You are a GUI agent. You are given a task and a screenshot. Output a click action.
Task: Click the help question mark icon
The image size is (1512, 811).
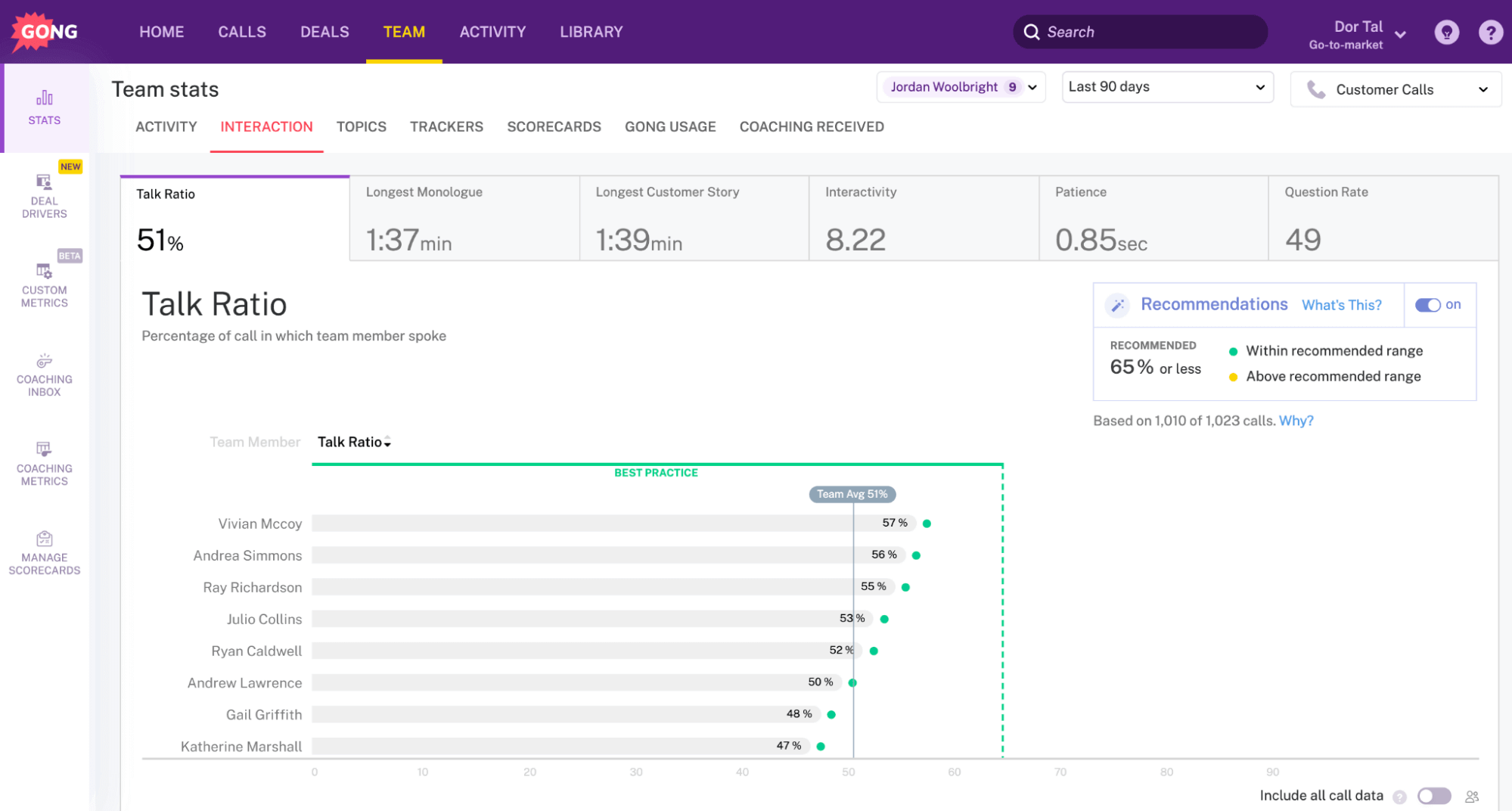1490,33
